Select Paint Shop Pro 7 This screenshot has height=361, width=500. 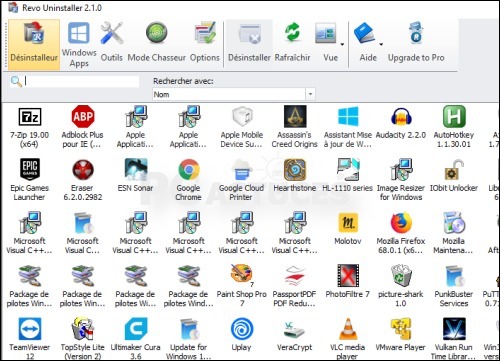(x=242, y=286)
